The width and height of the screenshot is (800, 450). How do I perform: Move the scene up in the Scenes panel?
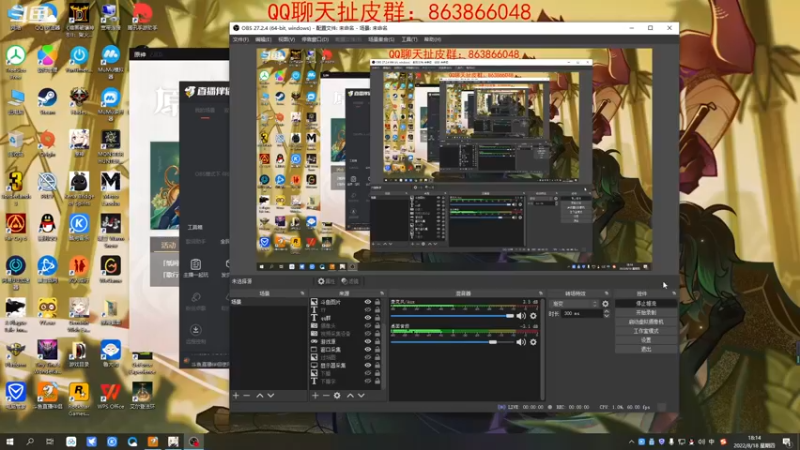260,395
